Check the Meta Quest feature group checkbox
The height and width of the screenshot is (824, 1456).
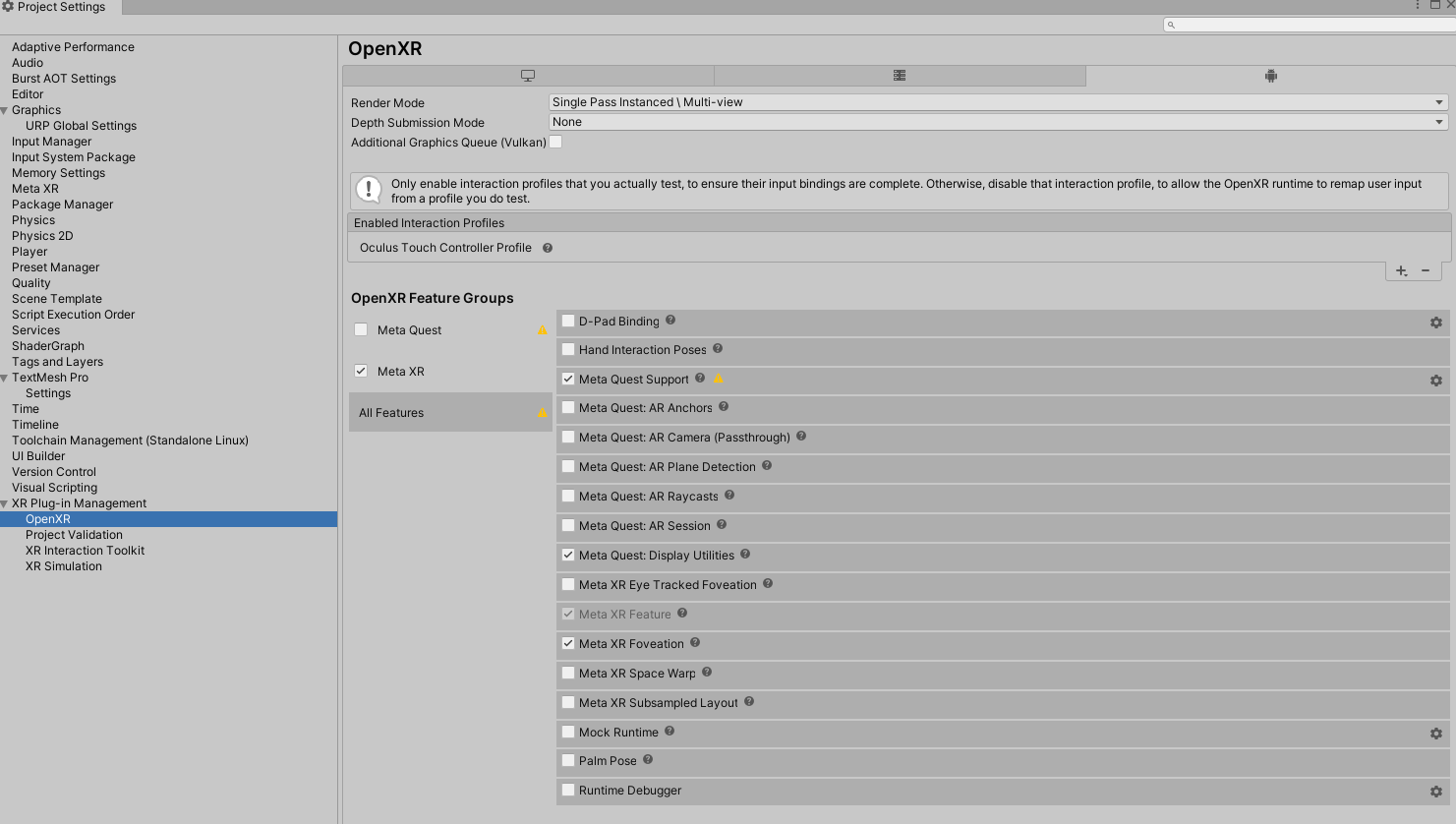361,329
